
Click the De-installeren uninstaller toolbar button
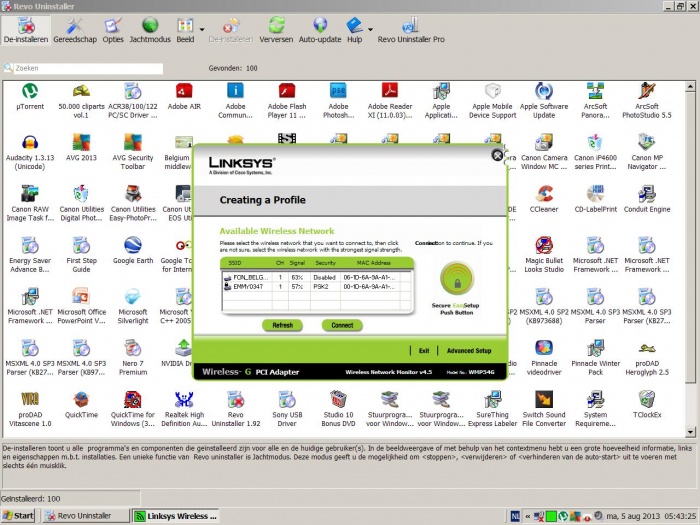point(26,30)
